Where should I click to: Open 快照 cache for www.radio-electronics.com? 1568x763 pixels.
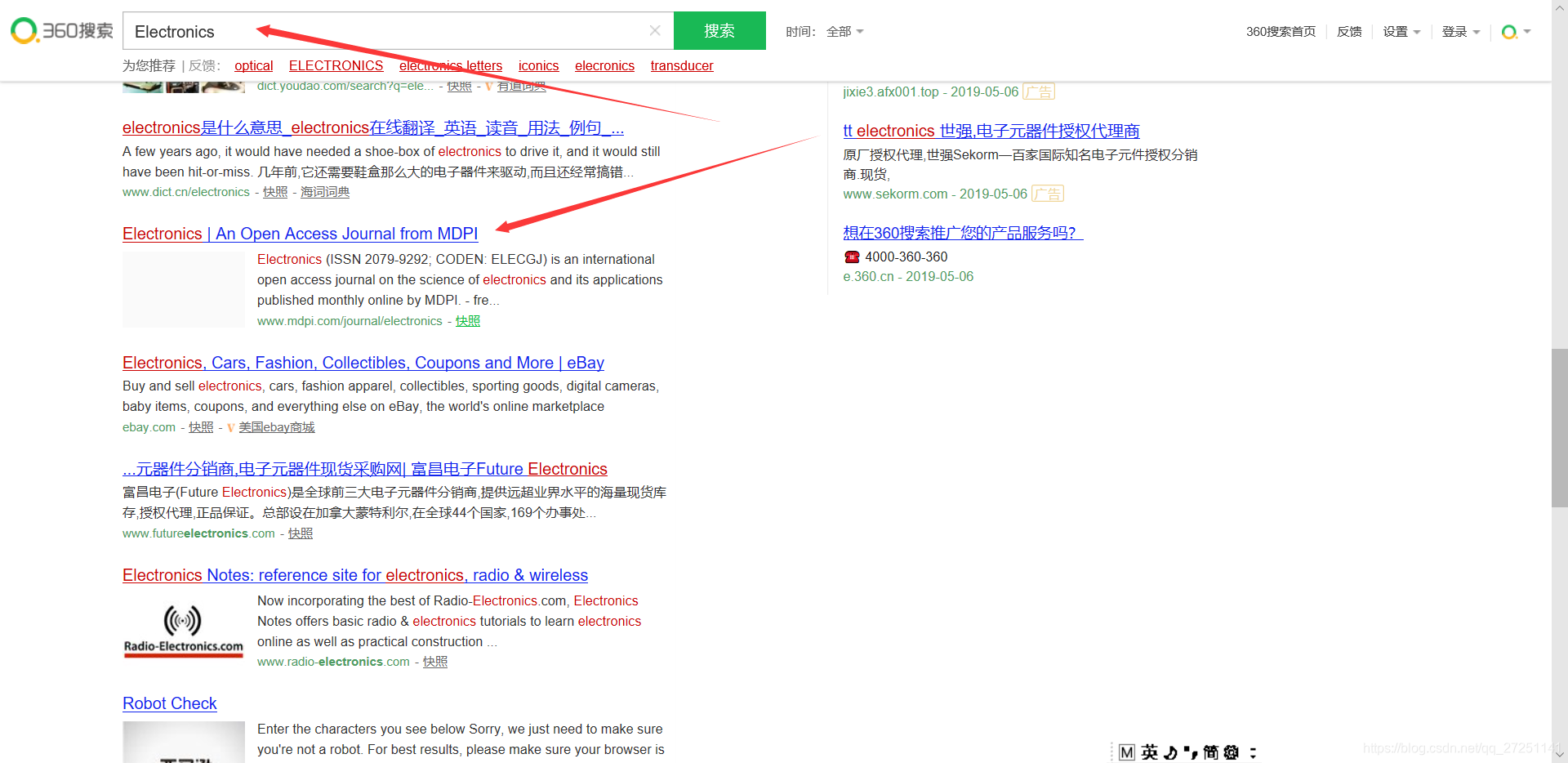point(435,662)
